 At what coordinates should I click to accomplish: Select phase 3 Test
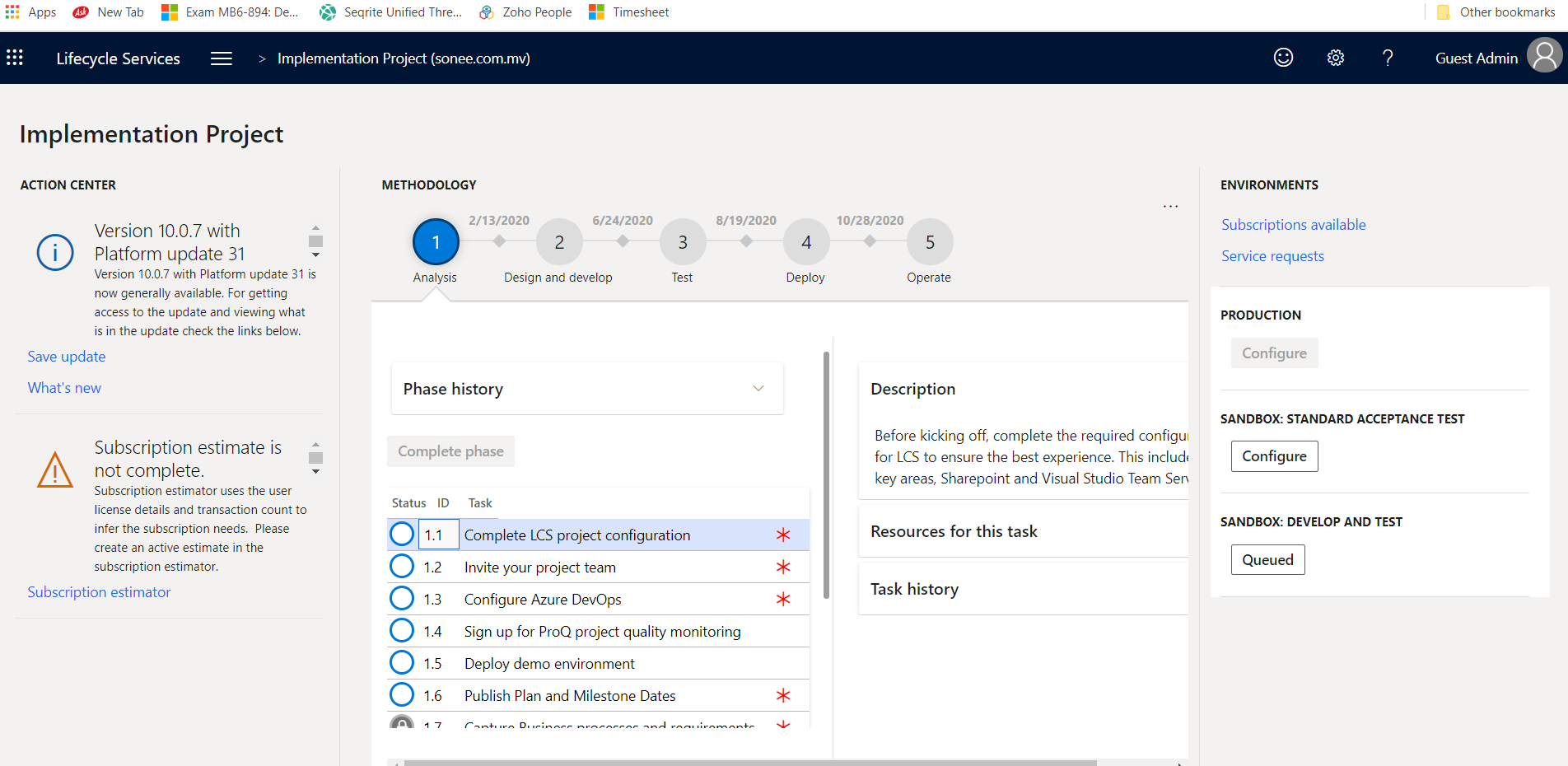point(683,242)
